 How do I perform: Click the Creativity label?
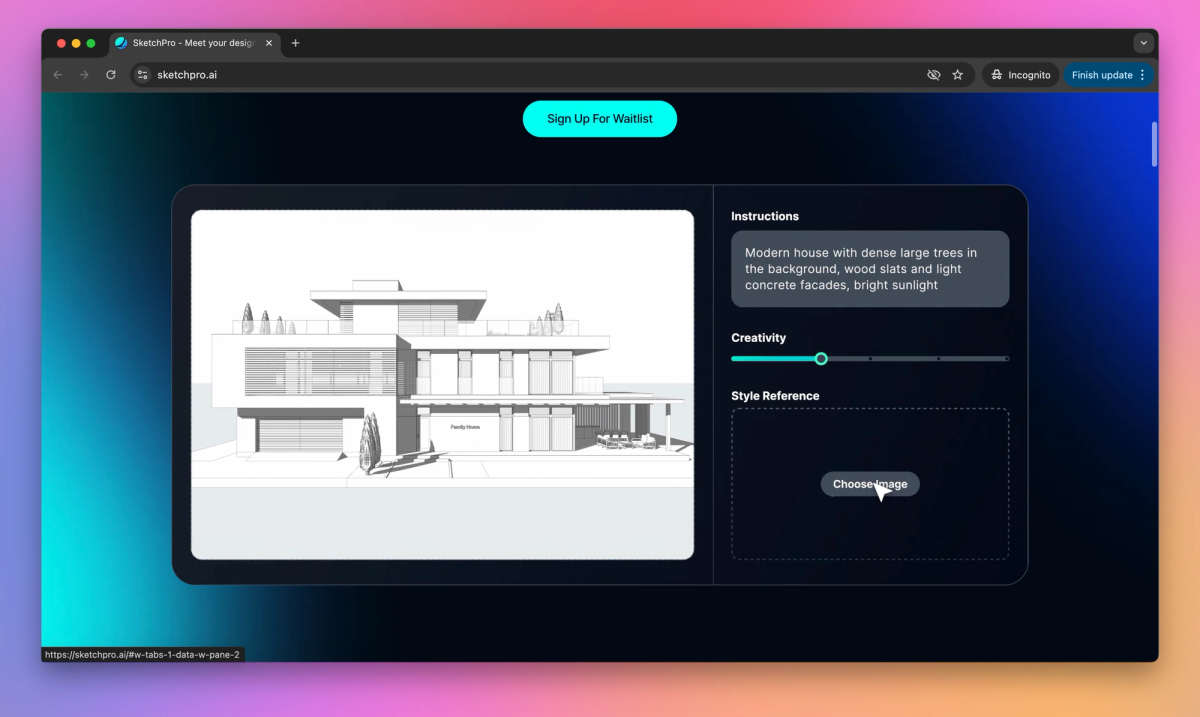[759, 338]
